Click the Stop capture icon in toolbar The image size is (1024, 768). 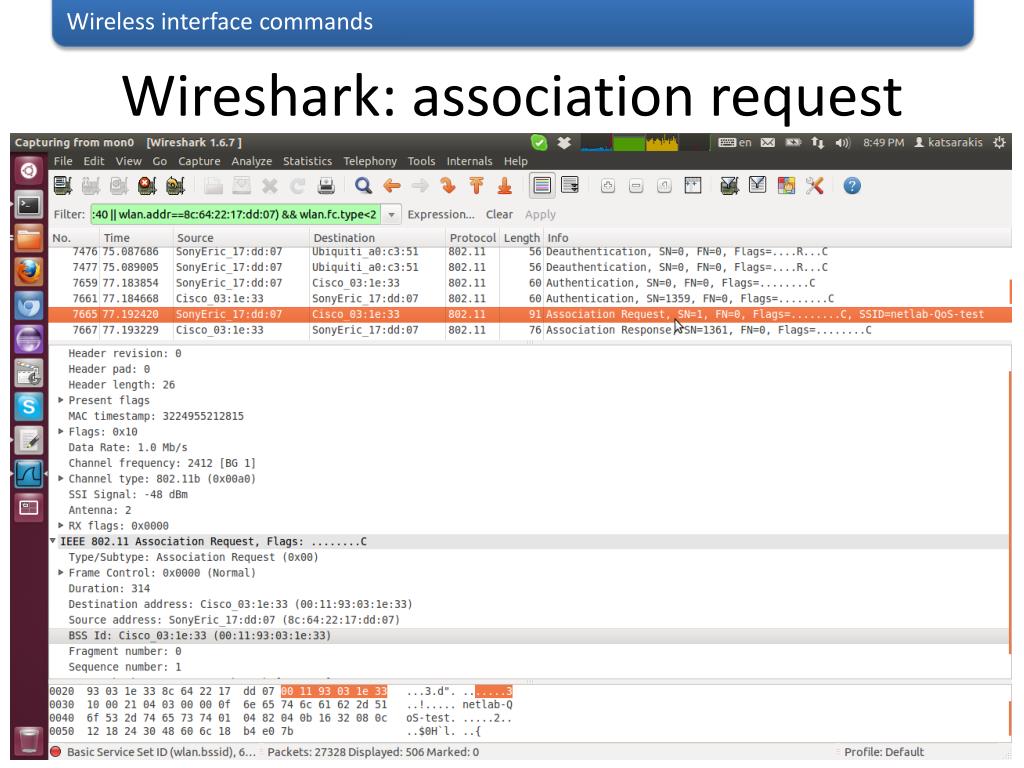[x=147, y=186]
